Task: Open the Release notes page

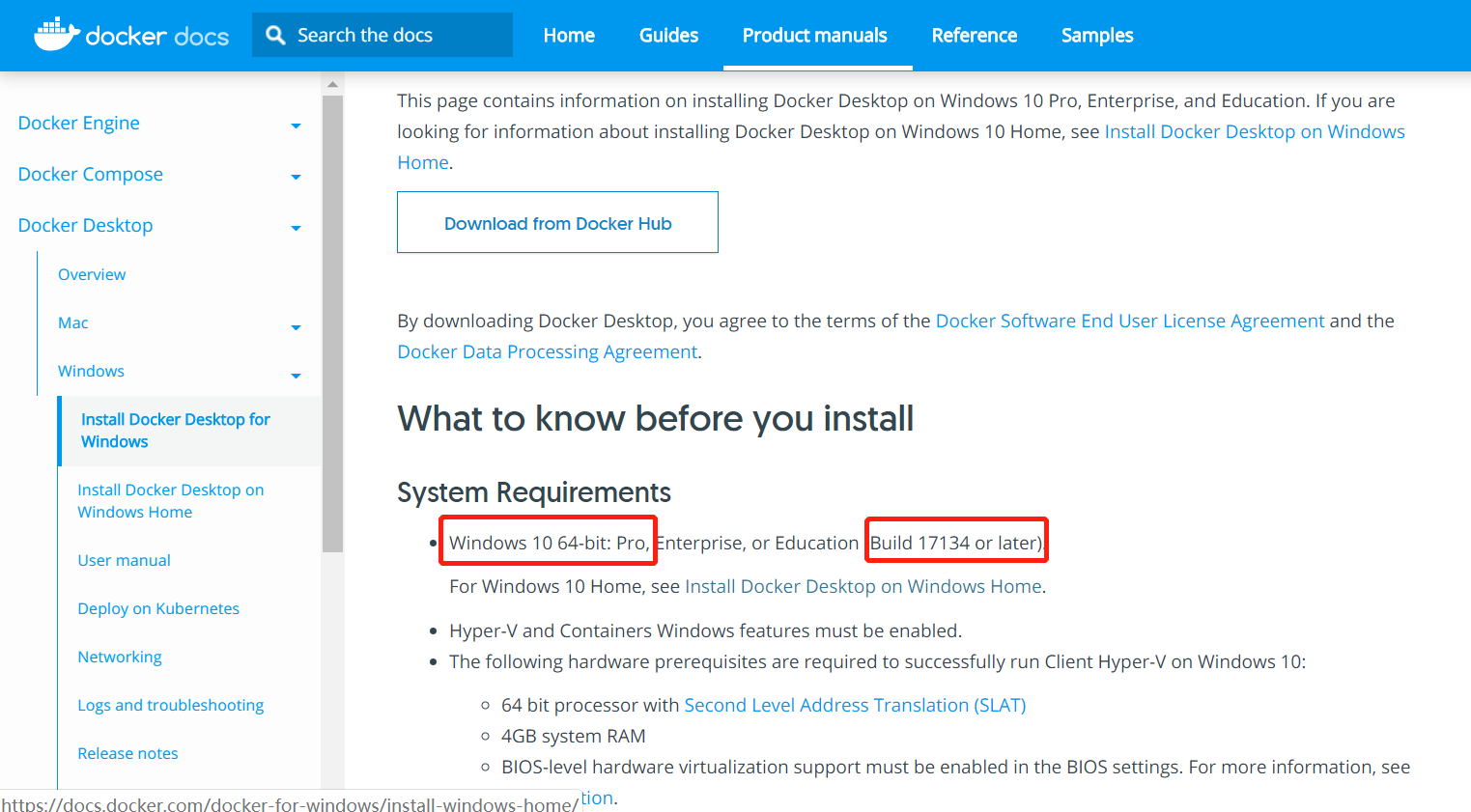Action: click(128, 753)
